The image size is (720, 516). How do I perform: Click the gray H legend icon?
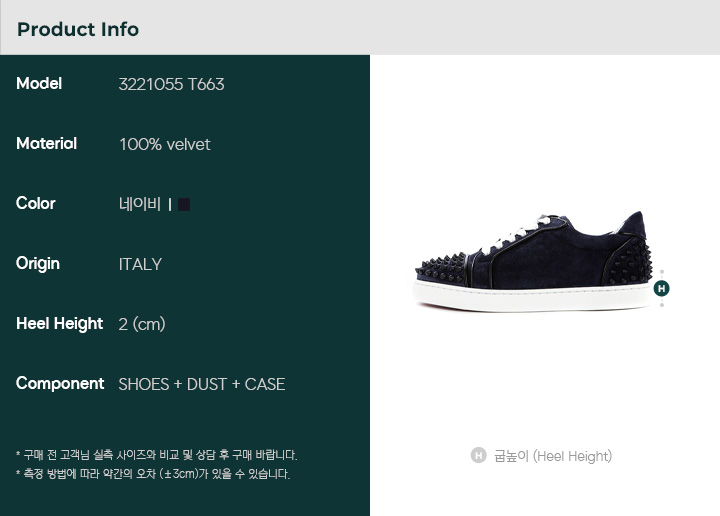tap(478, 455)
